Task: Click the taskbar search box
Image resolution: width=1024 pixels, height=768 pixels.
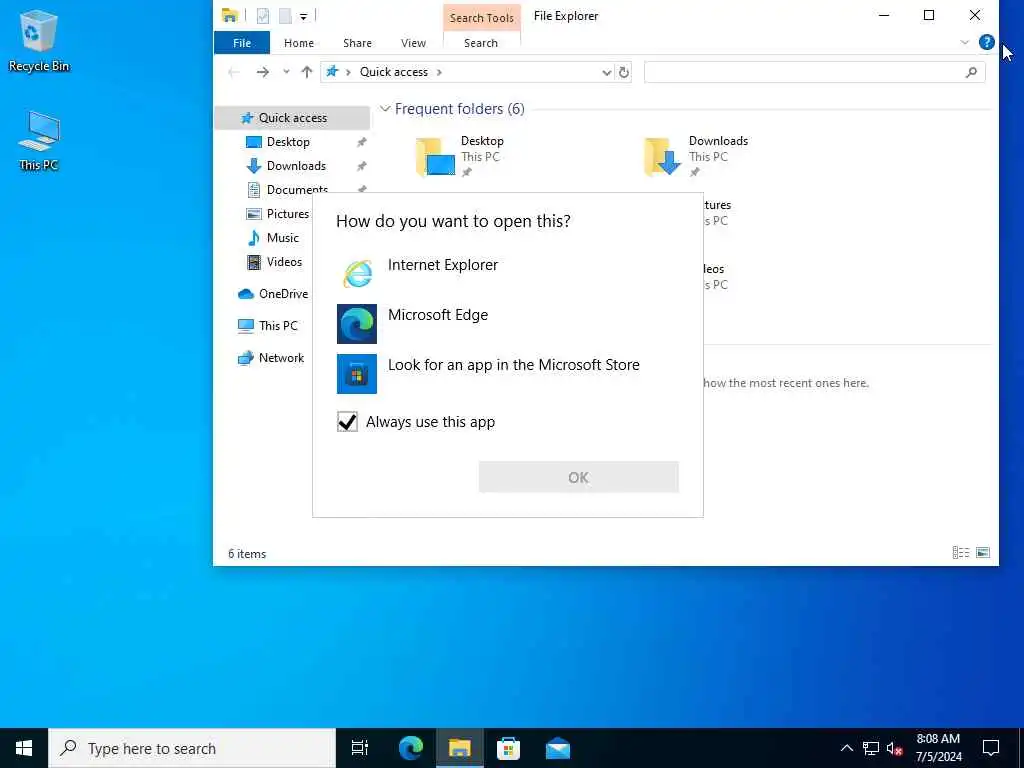Action: (192, 748)
